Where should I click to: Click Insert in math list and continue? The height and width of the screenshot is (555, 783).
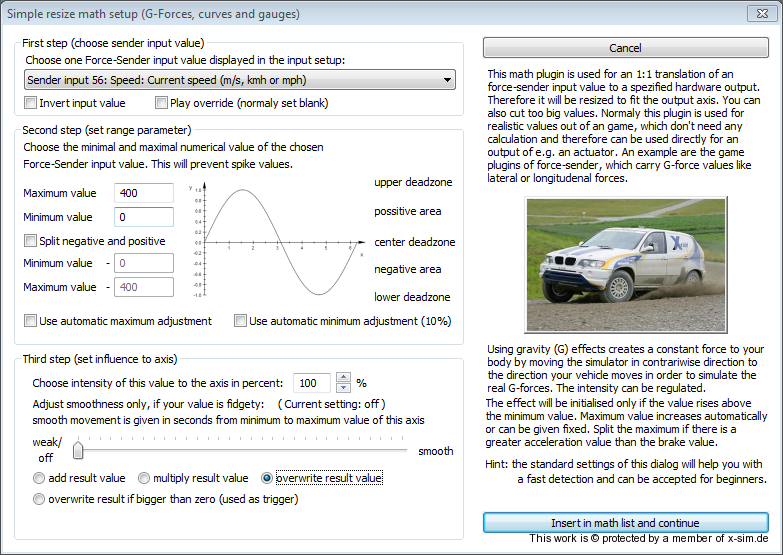pos(625,523)
